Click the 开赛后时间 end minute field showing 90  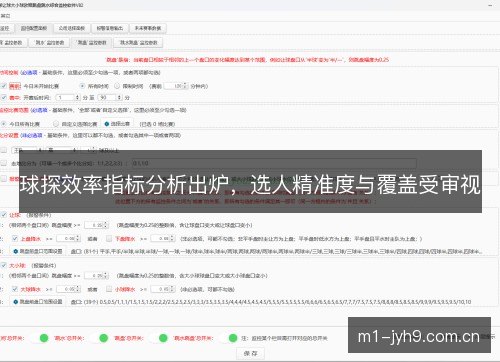click(110, 98)
